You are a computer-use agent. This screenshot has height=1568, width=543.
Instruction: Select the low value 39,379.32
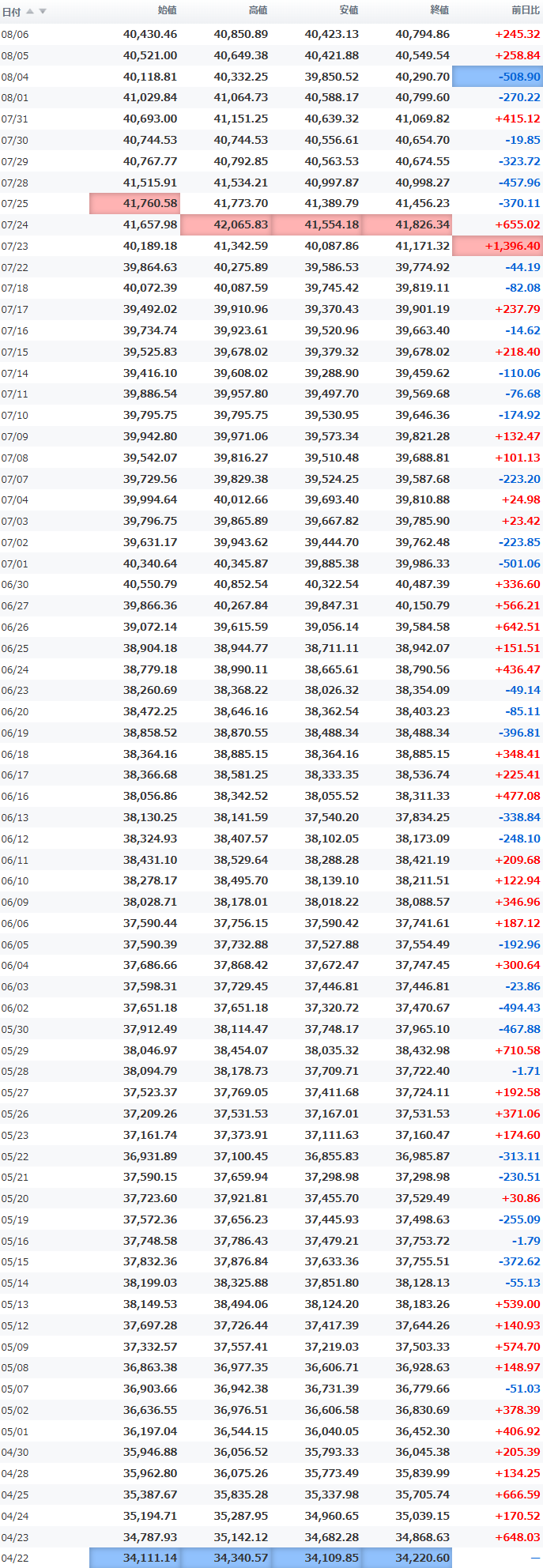point(332,352)
